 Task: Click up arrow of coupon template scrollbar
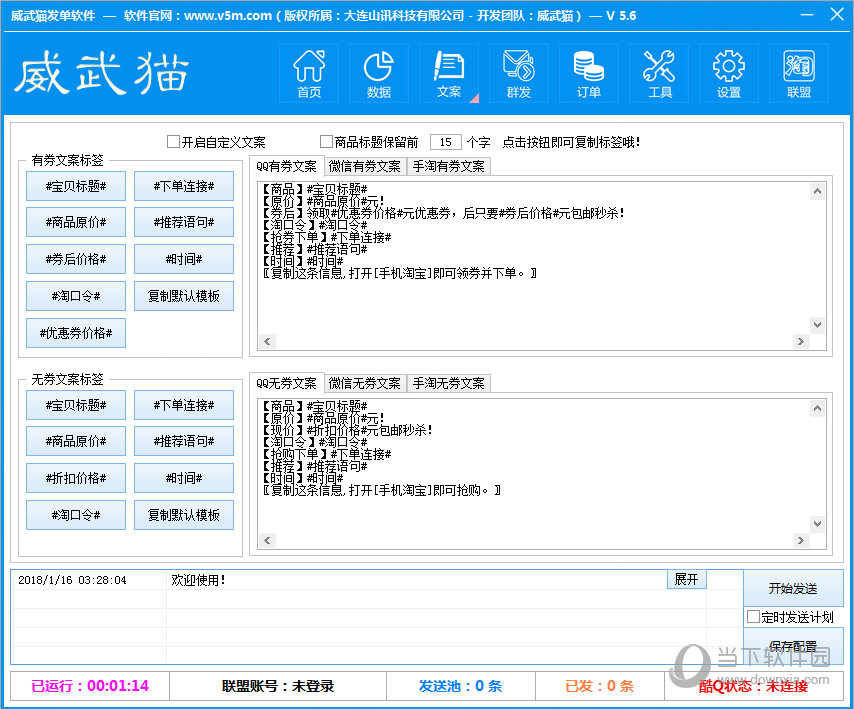tap(817, 191)
